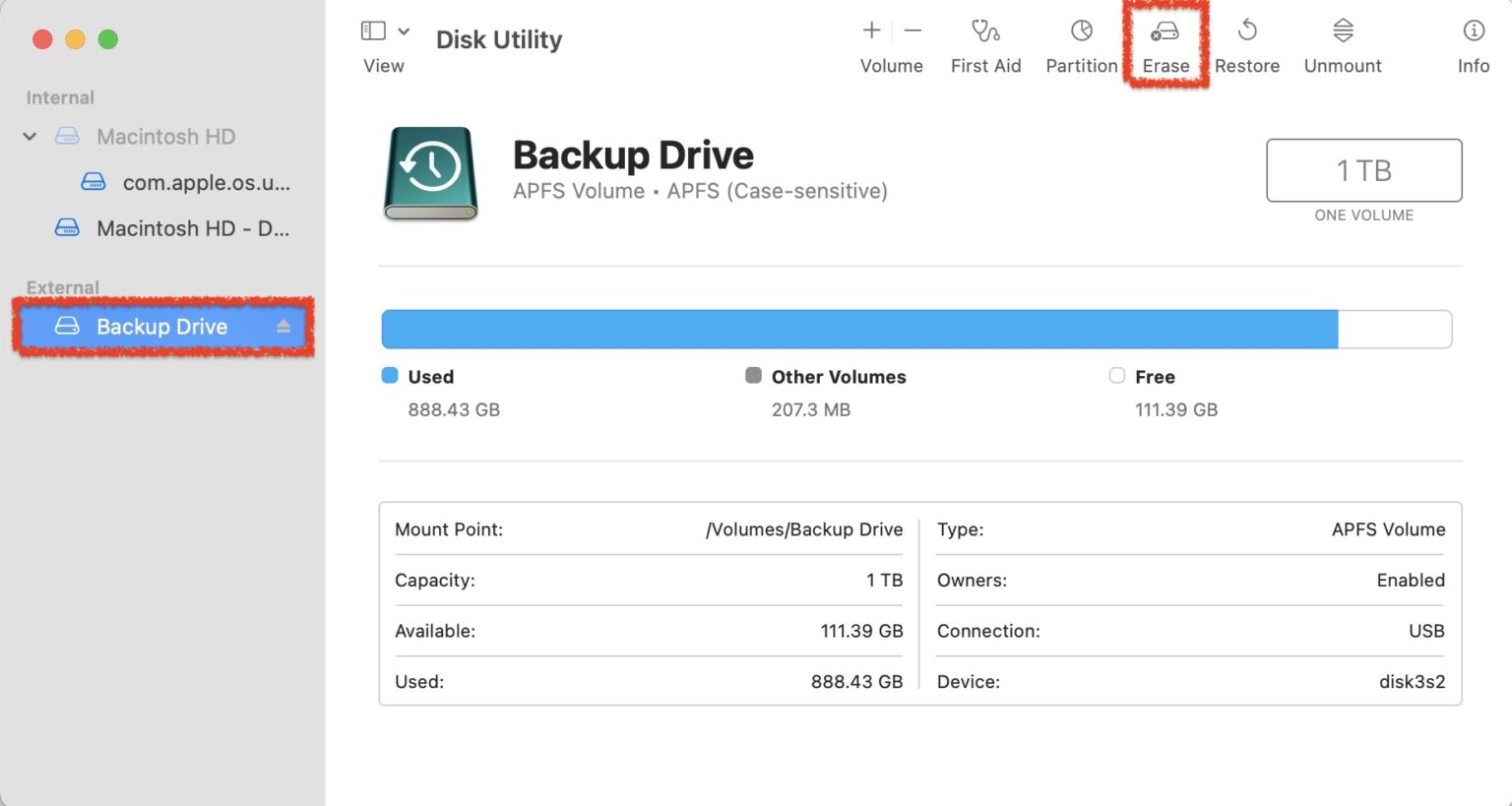
Task: Click the Restore icon
Action: pyautogui.click(x=1246, y=44)
